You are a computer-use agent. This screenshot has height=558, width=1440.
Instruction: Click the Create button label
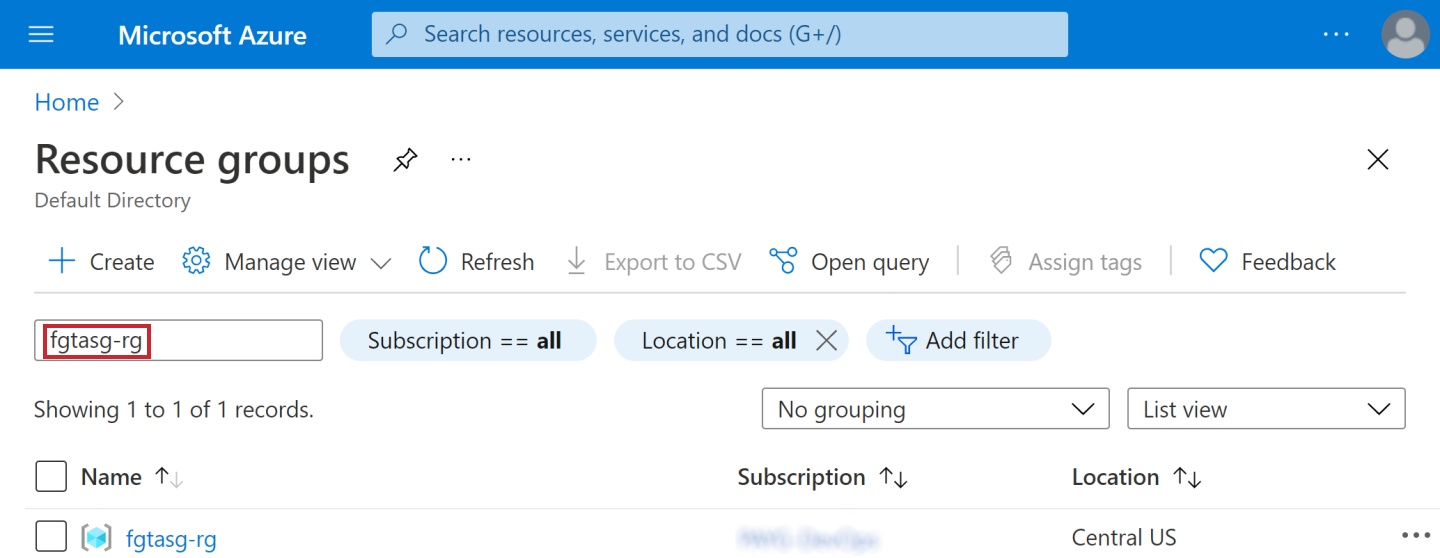click(x=122, y=262)
